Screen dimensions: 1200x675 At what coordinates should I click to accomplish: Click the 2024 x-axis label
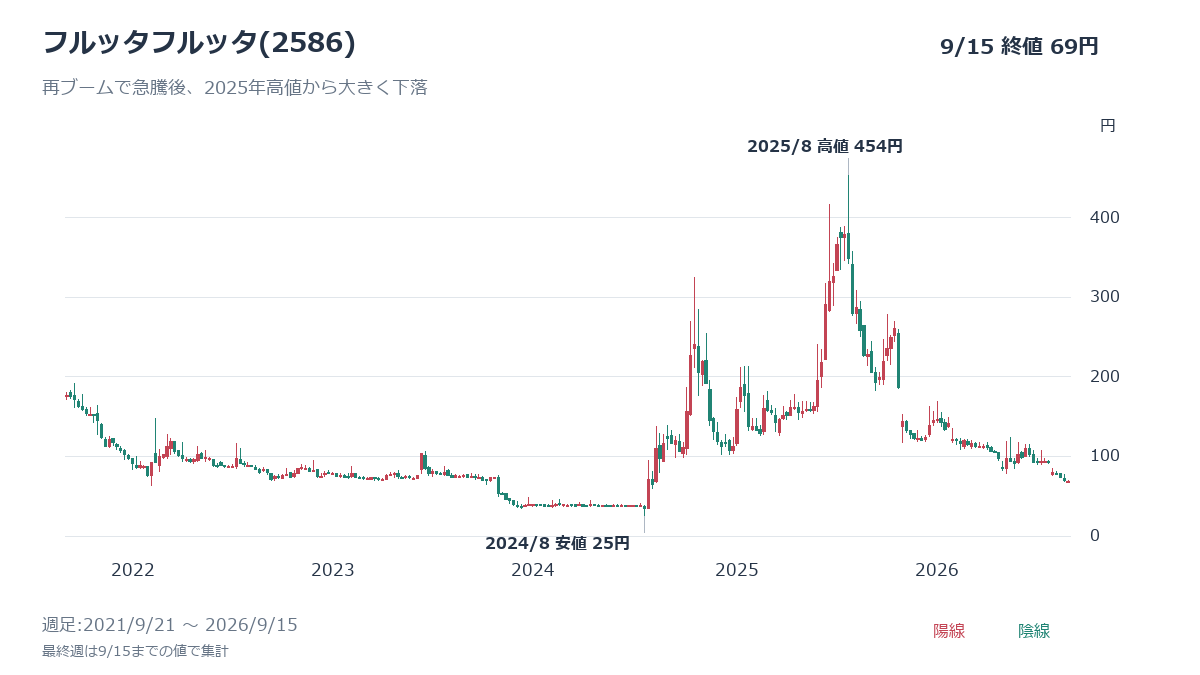(533, 570)
